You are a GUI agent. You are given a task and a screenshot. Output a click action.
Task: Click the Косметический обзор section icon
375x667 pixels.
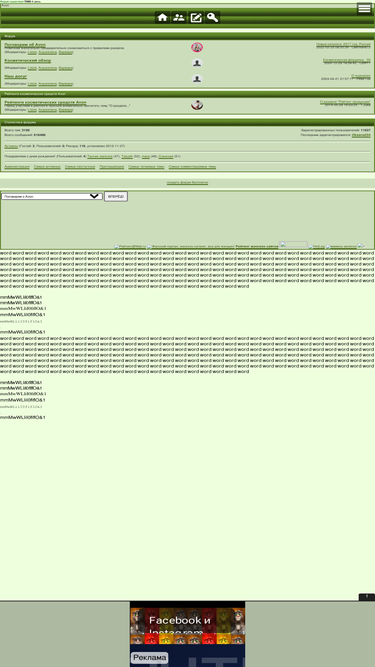click(197, 63)
